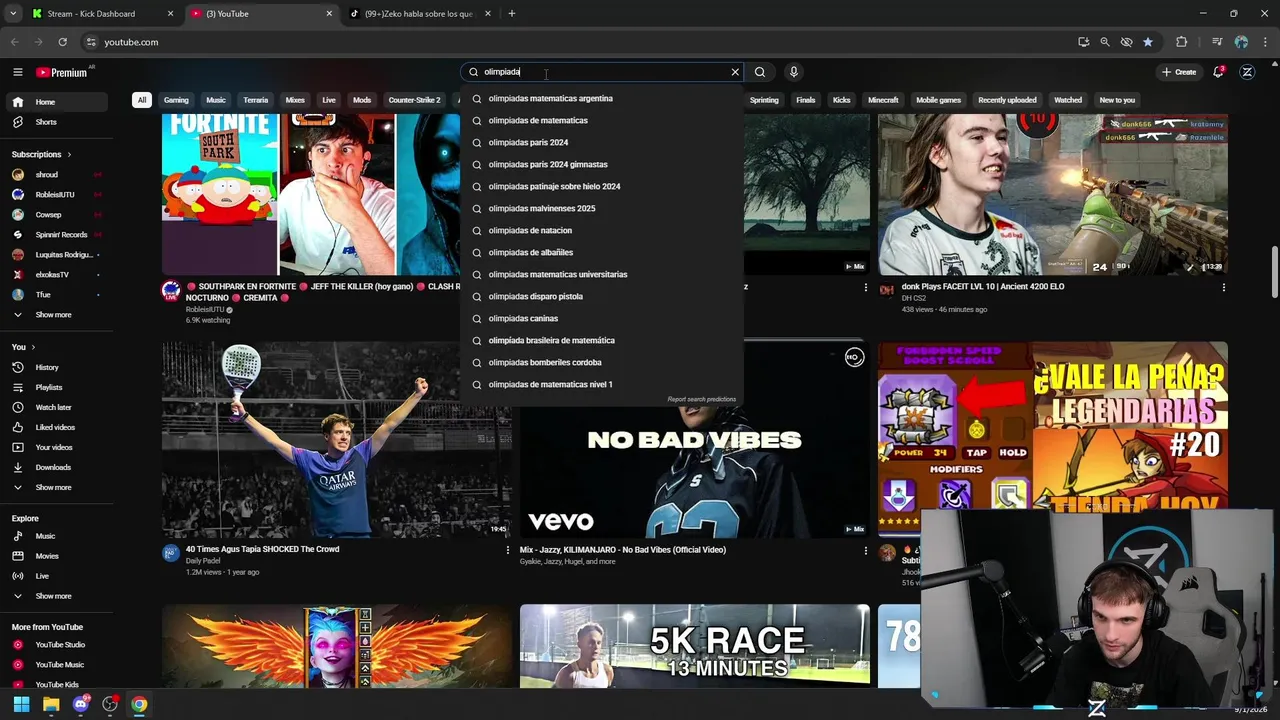The height and width of the screenshot is (720, 1280).
Task: Expand the Explore section Show more
Action: pos(58,596)
